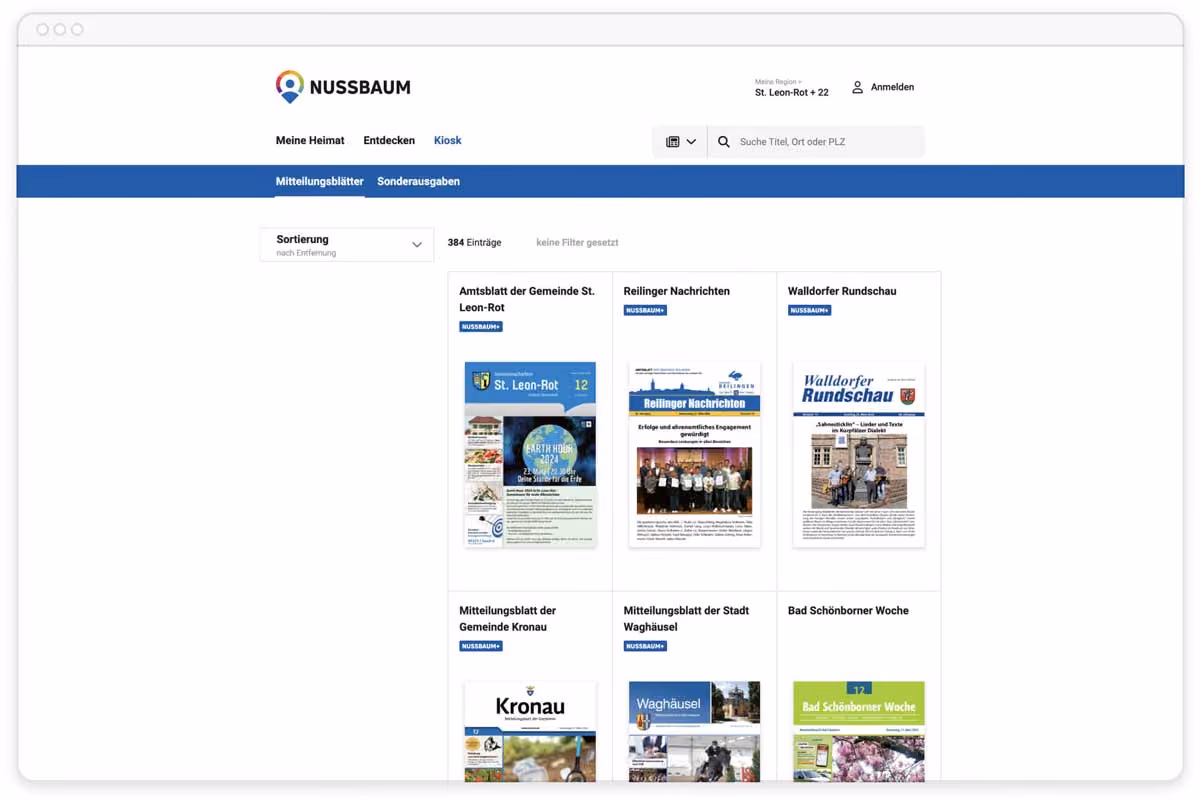1200x802 pixels.
Task: Click the Nussbaum logo
Action: point(343,87)
